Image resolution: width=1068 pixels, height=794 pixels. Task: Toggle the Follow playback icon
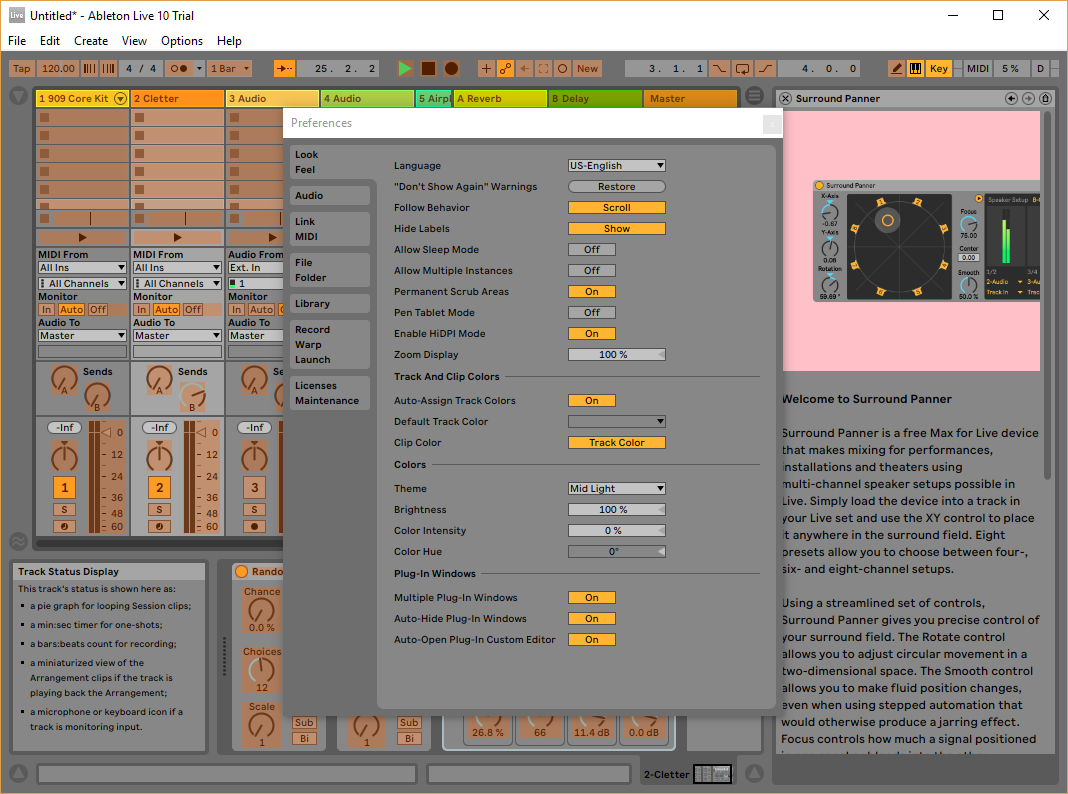click(x=284, y=68)
